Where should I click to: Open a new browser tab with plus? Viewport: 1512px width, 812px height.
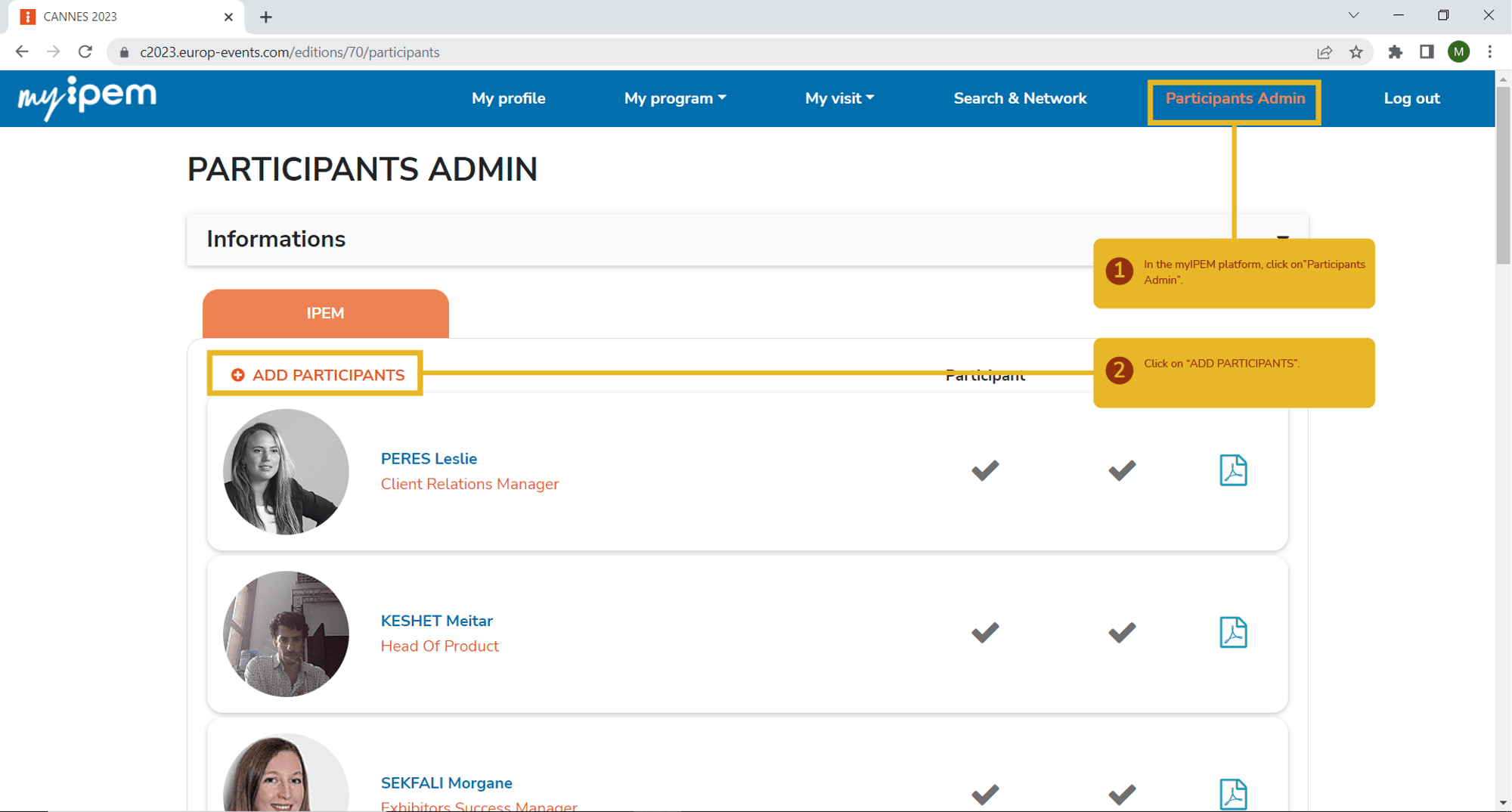(266, 17)
